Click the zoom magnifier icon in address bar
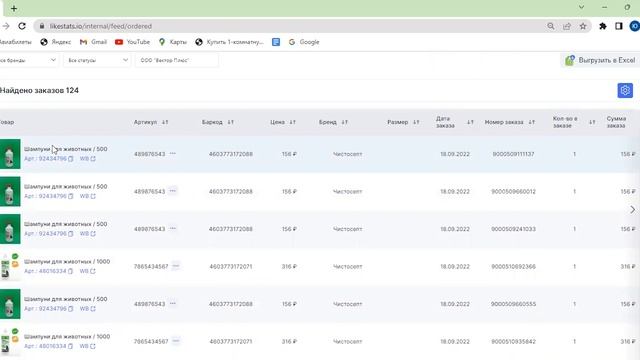This screenshot has height=360, width=640. 551,26
